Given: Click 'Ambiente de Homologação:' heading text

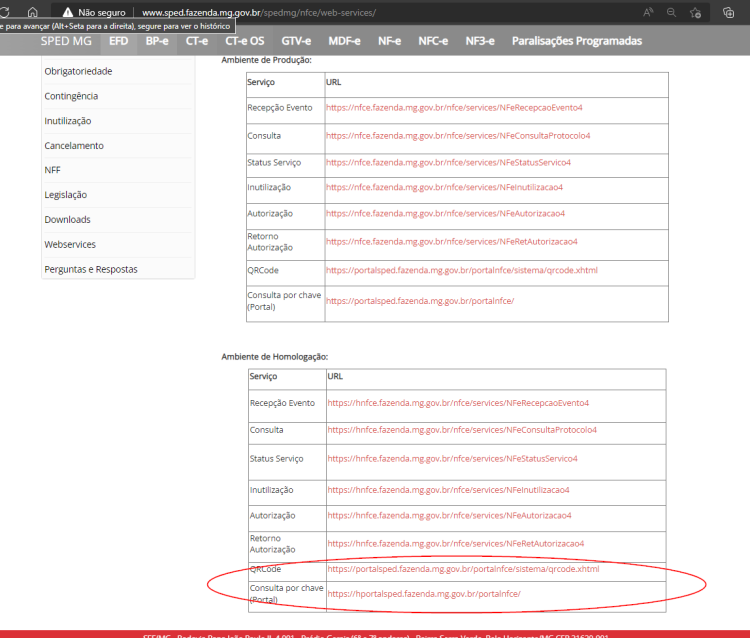Looking at the screenshot, I should 275,357.
